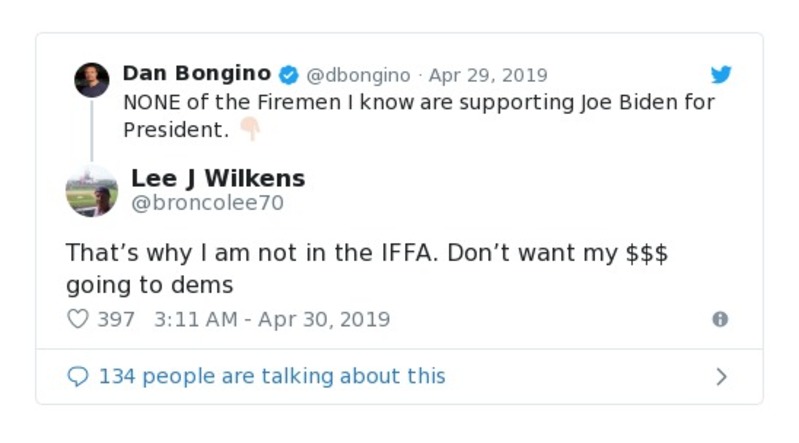This screenshot has height=443, width=799.
Task: Click the reply speech bubble icon
Action: pyautogui.click(x=77, y=377)
